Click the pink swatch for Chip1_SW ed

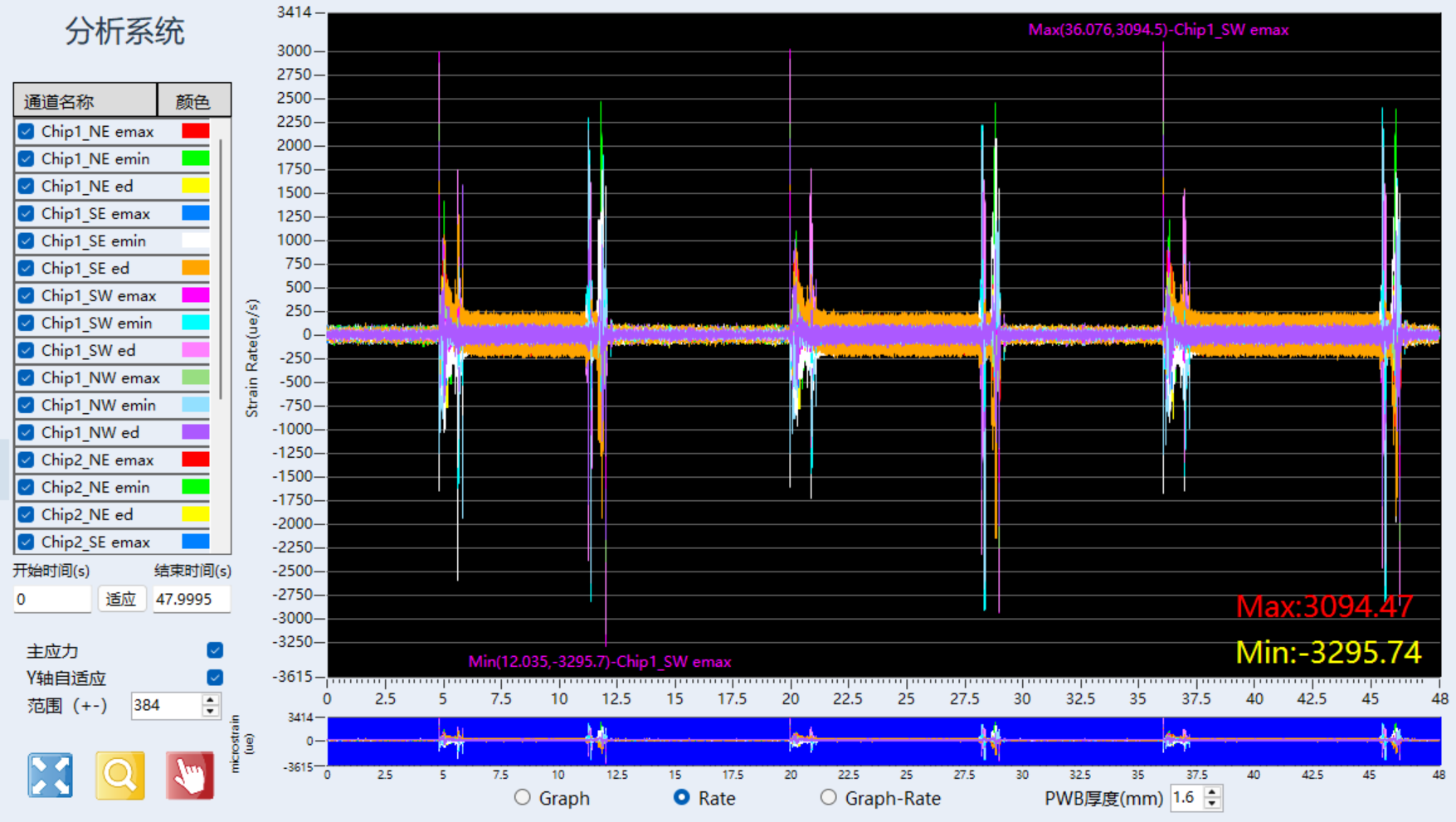click(x=196, y=350)
